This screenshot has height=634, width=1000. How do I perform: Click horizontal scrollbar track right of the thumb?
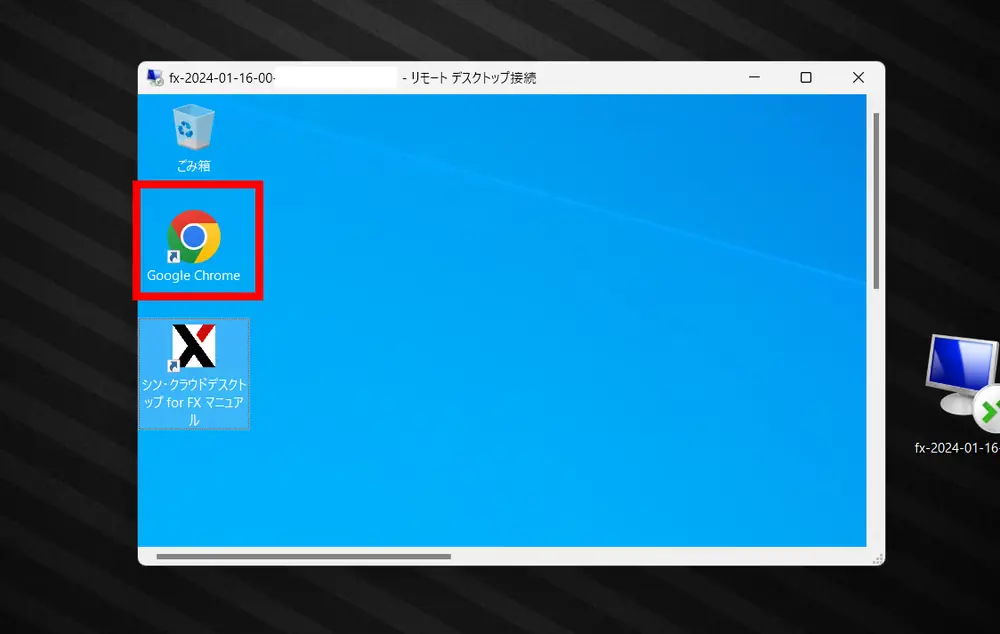pyautogui.click(x=650, y=556)
